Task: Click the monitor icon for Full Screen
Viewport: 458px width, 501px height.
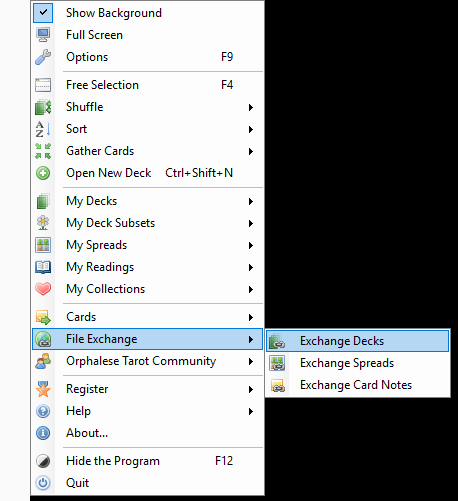Action: tap(43, 35)
